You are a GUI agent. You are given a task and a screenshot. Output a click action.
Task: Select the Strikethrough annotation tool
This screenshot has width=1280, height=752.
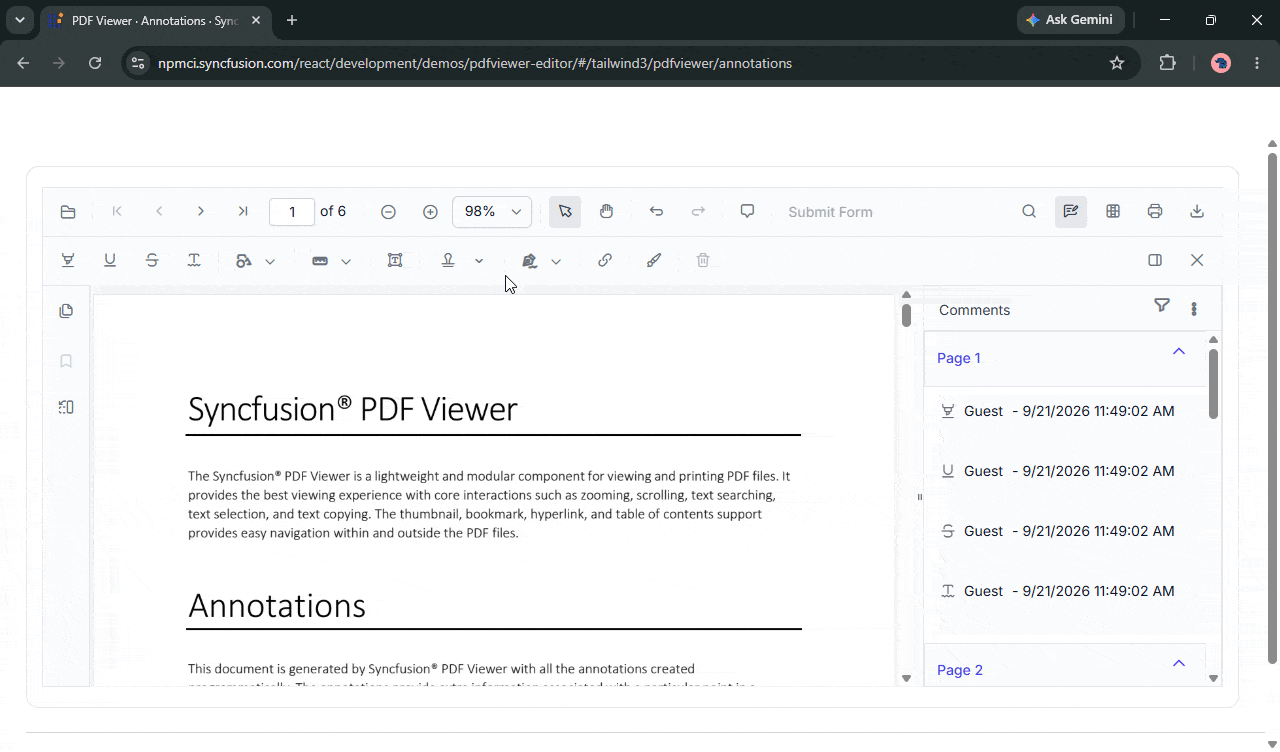152,260
